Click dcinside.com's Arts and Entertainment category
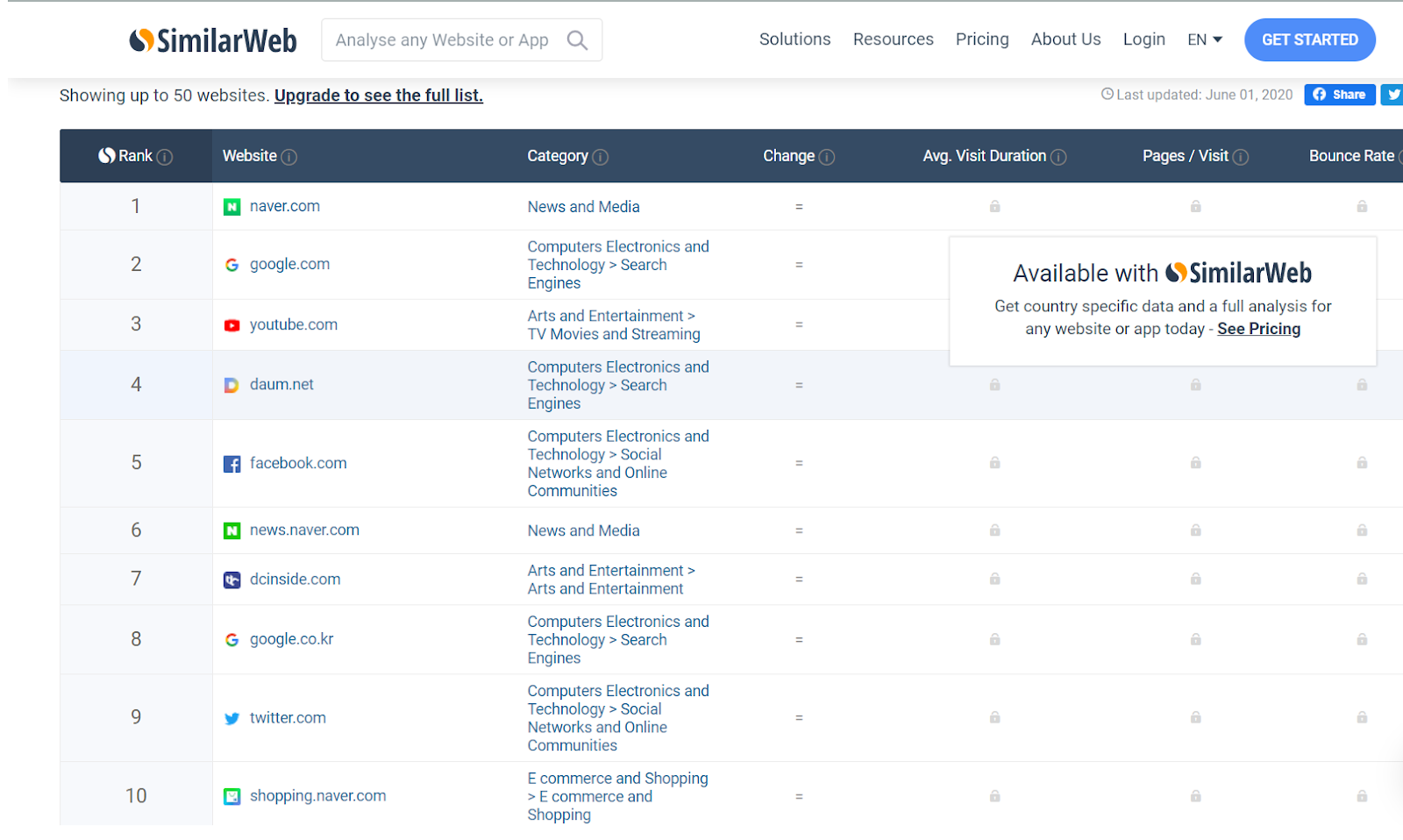Viewport: 1403px width, 840px height. point(610,580)
